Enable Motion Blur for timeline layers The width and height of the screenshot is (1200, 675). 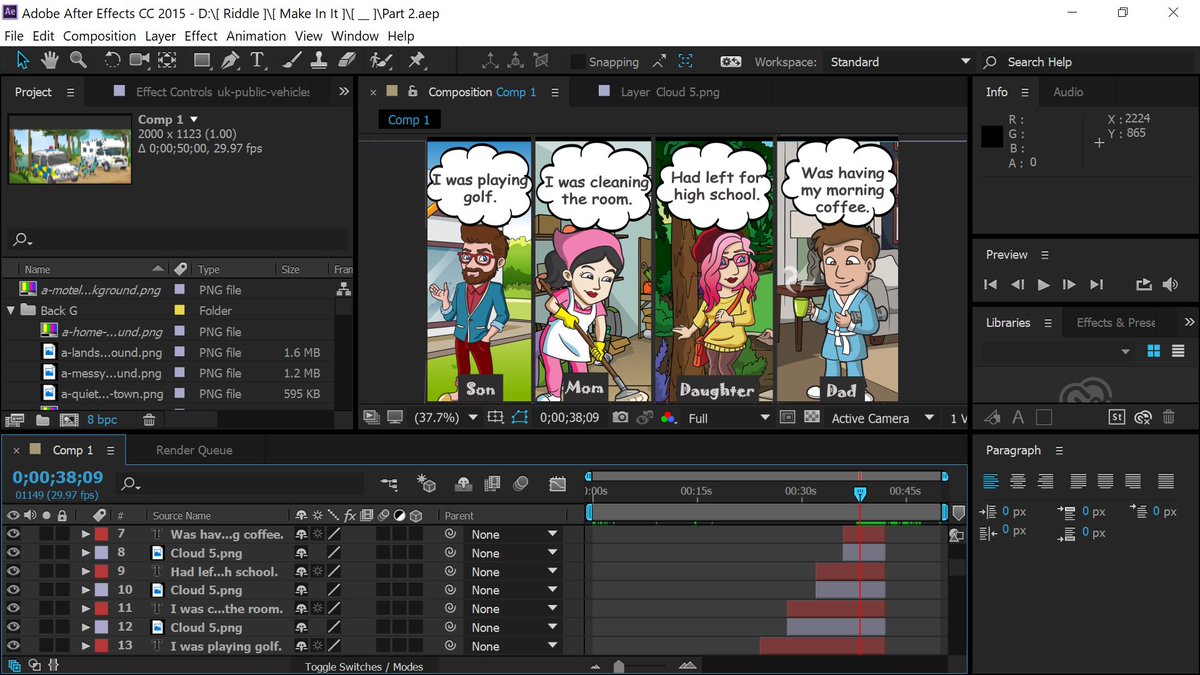(520, 484)
